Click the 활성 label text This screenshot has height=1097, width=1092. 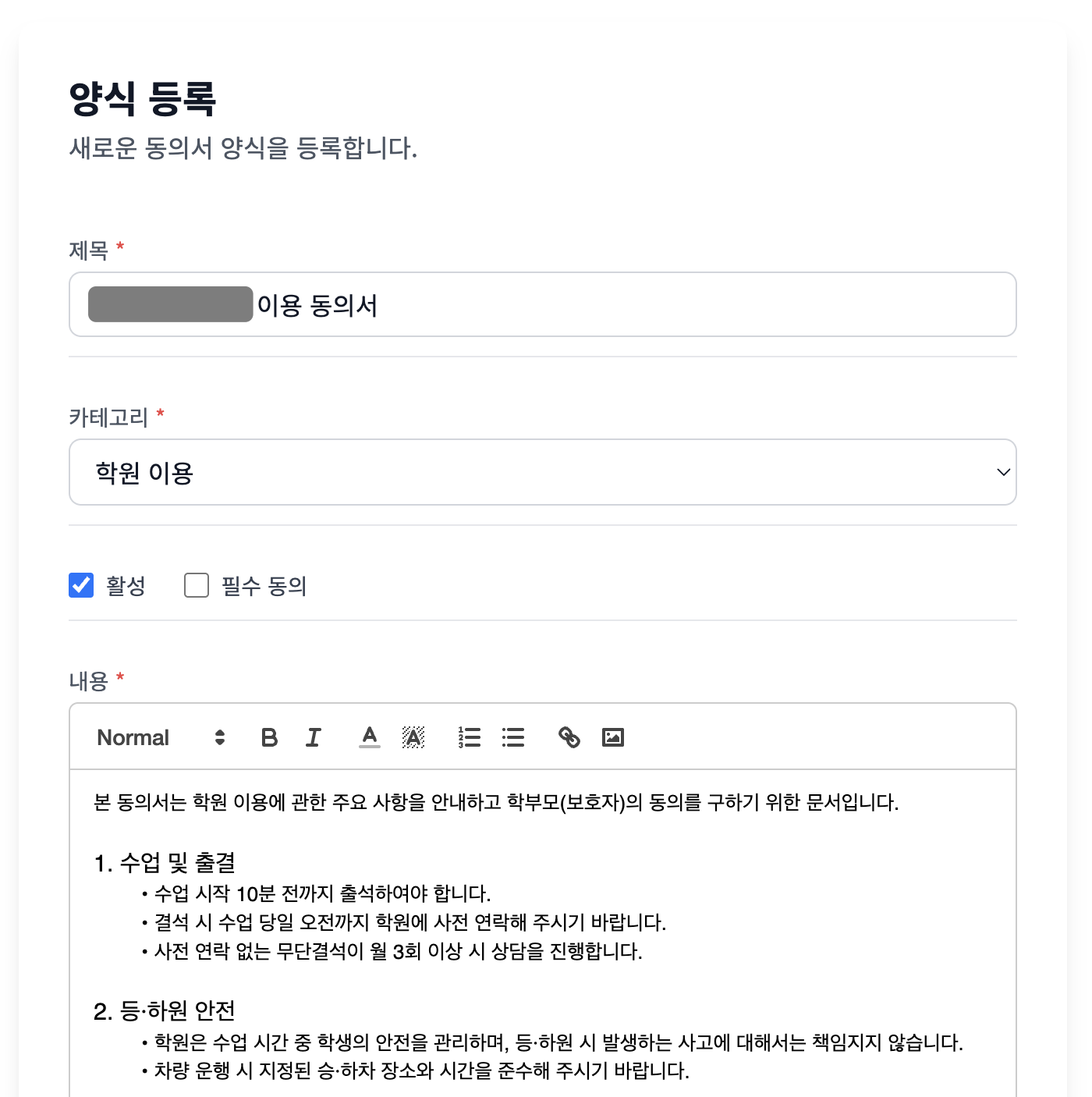[x=127, y=585]
